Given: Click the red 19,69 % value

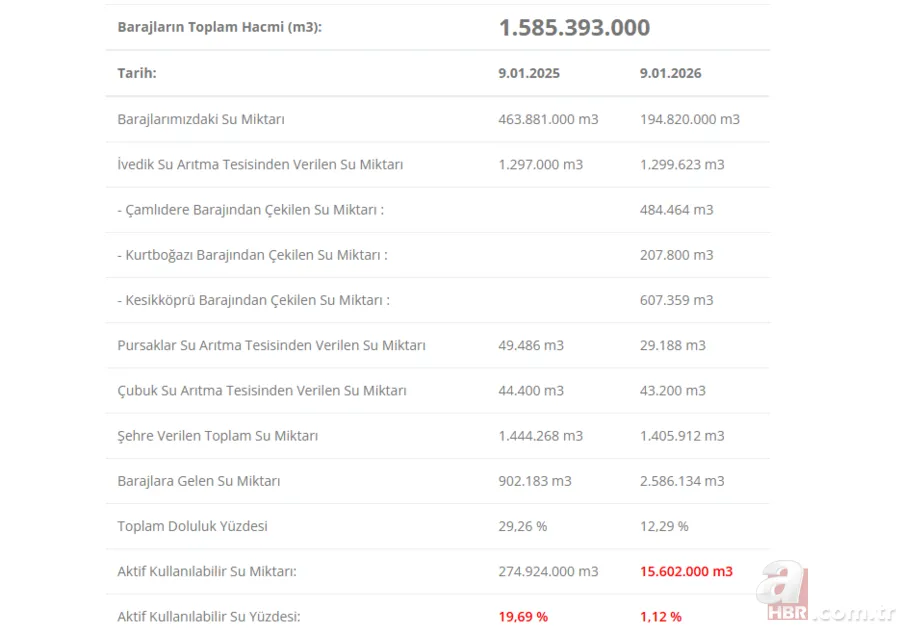Looking at the screenshot, I should (523, 616).
